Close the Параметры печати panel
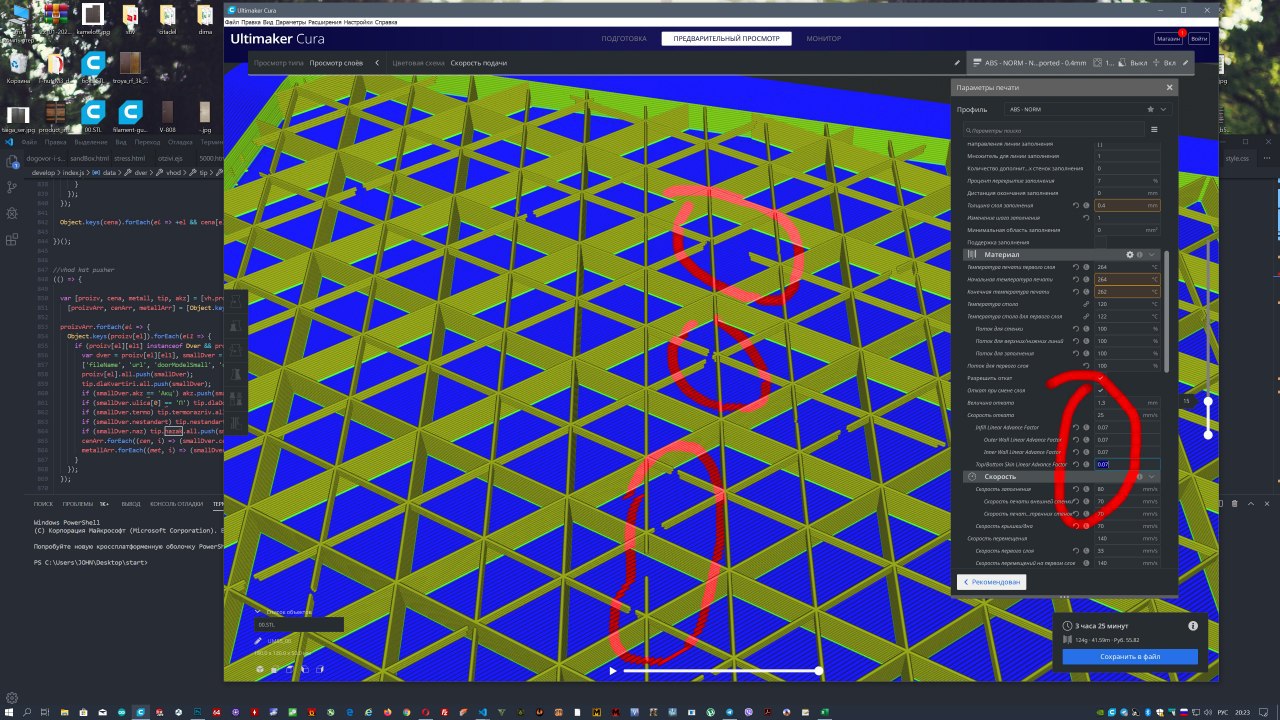The image size is (1280, 720). (x=1169, y=88)
